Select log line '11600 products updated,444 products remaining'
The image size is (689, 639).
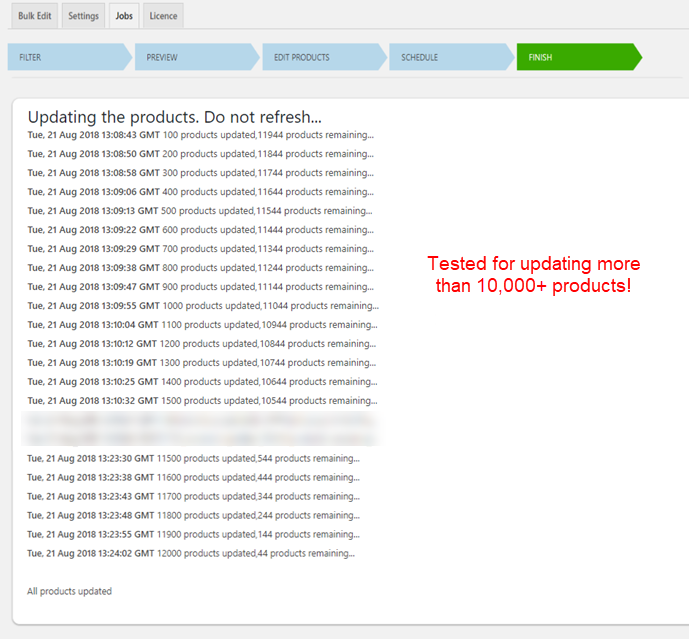click(193, 477)
